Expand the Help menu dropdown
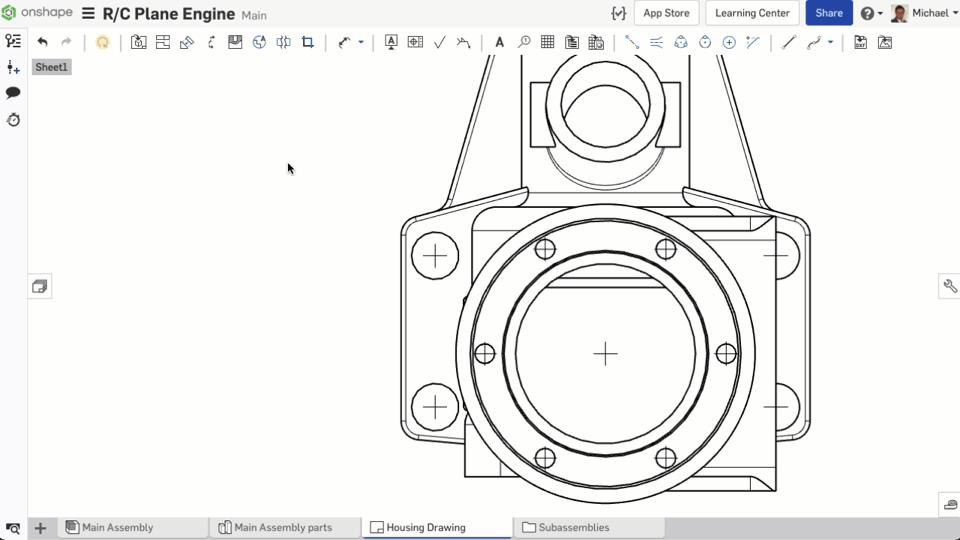 pos(871,13)
